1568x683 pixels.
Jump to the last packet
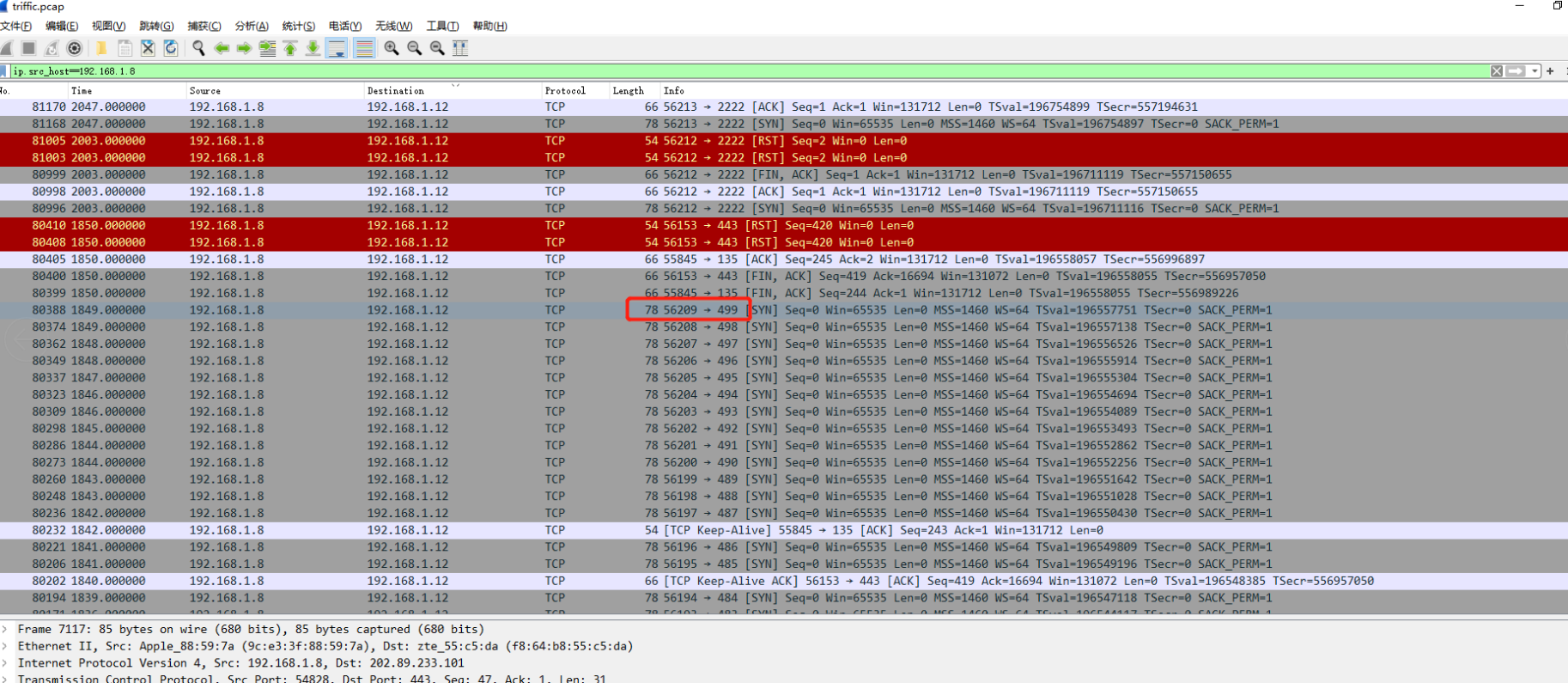coord(313,48)
